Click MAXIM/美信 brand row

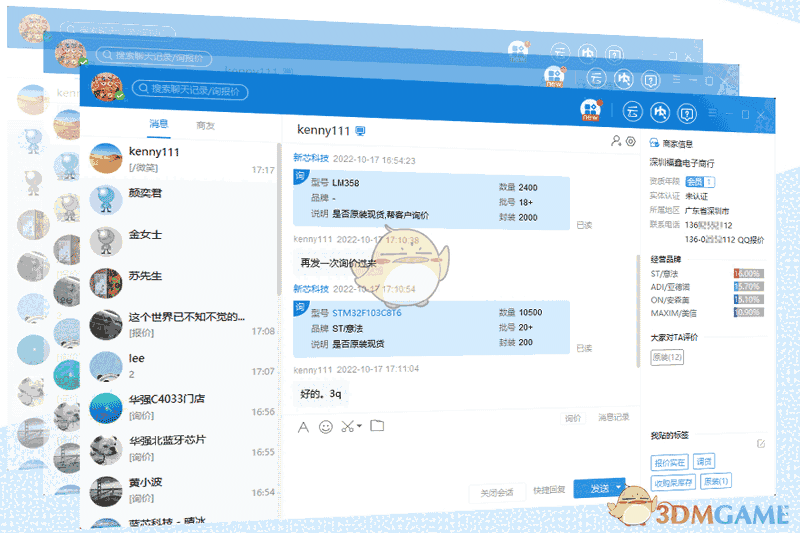point(707,313)
